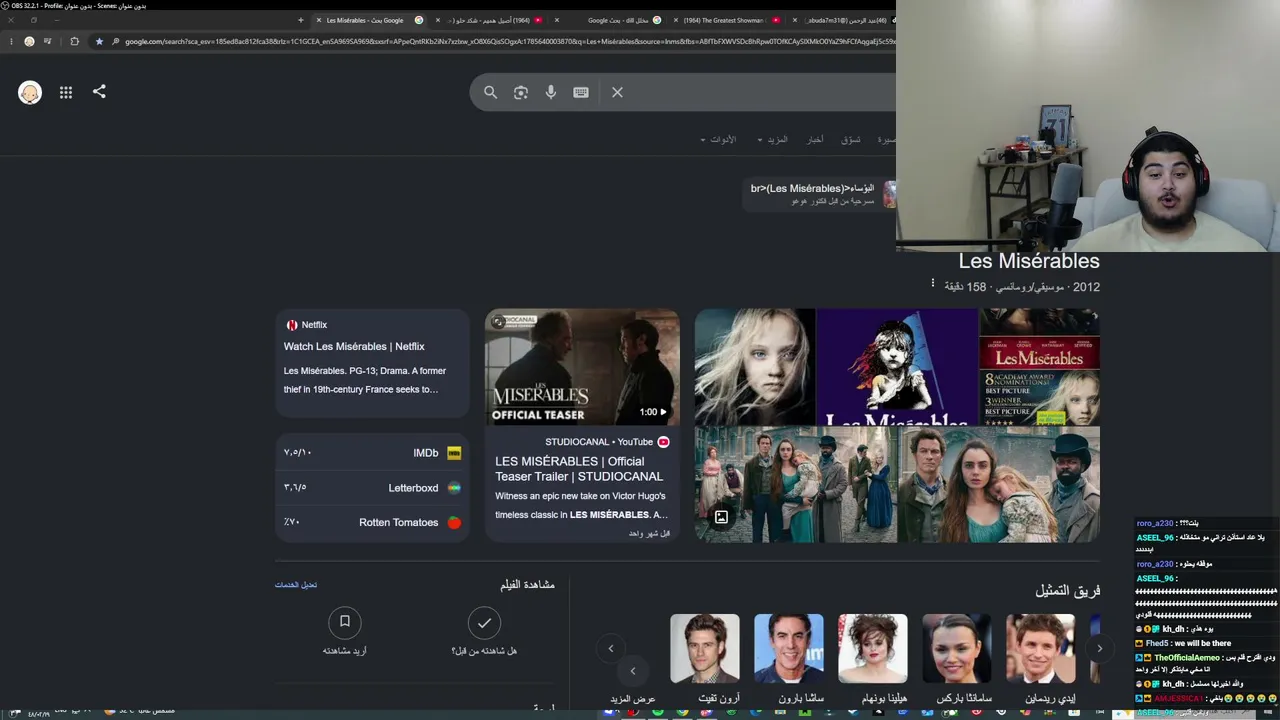
Task: Select cast member ساشا بارون photo
Action: [789, 648]
